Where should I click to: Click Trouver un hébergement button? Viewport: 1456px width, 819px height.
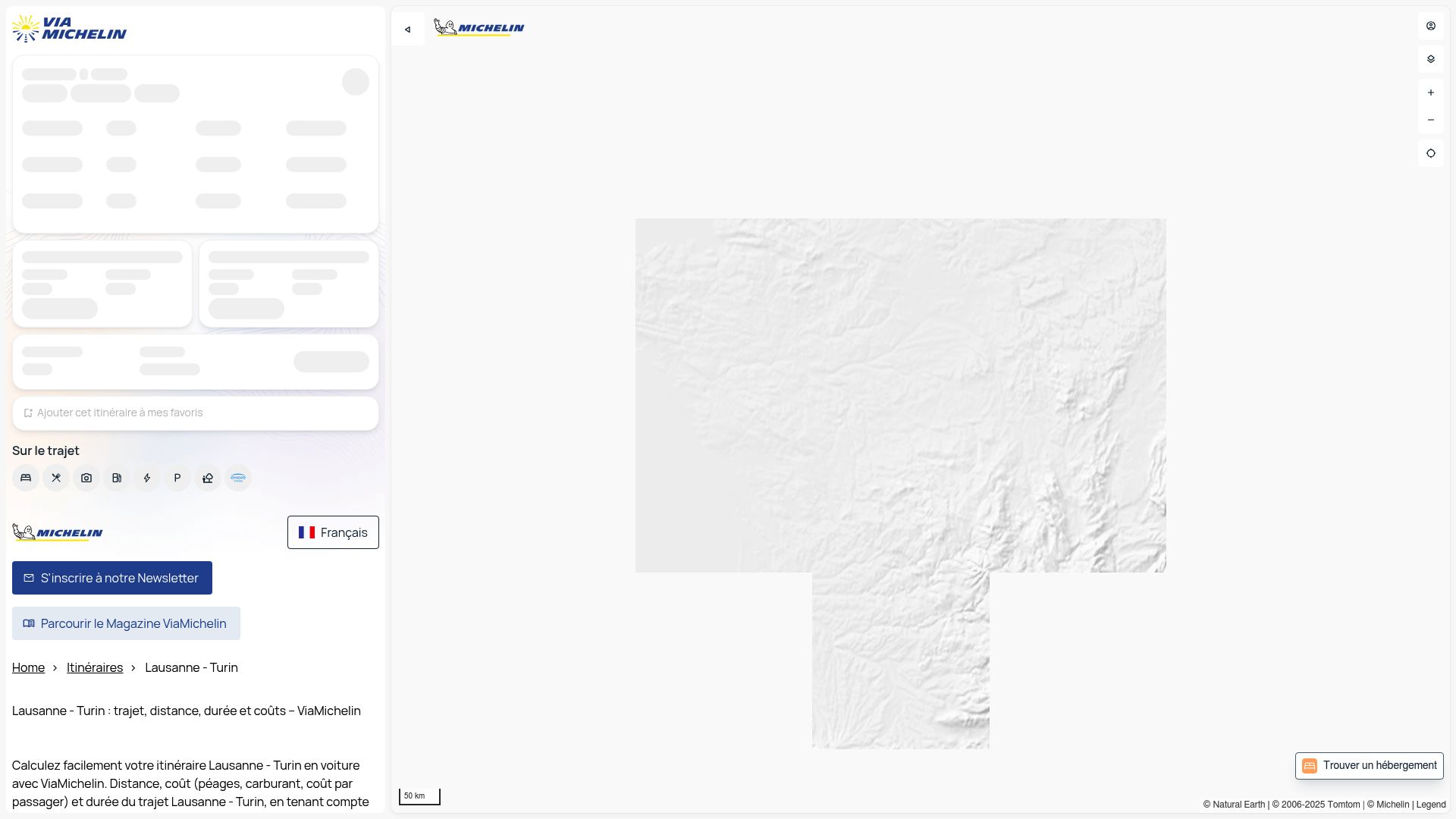tap(1369, 766)
